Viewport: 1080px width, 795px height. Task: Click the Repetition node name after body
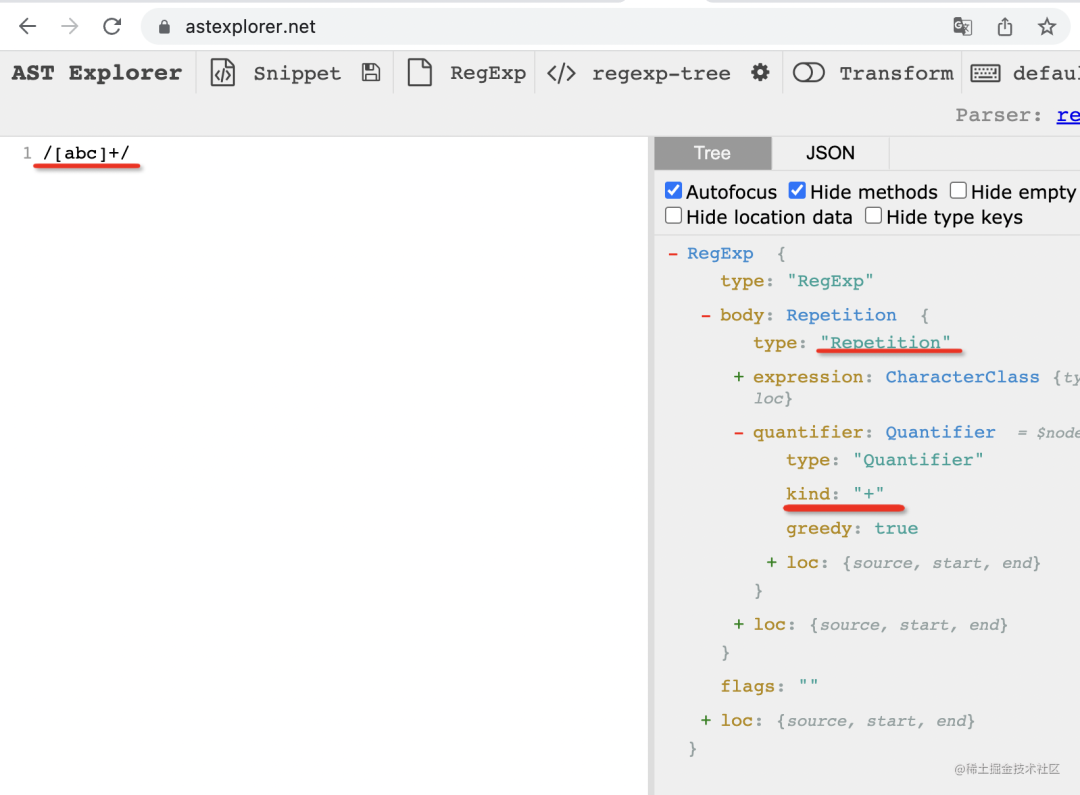pos(841,316)
